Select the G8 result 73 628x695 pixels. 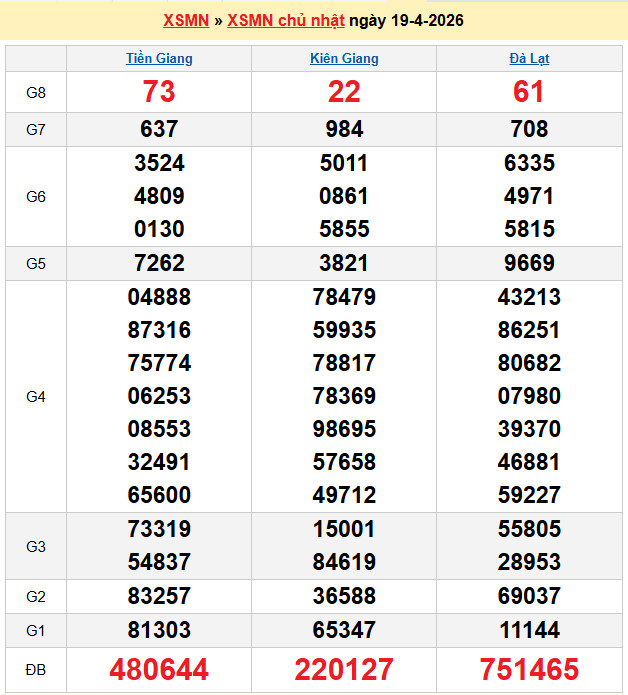[159, 92]
